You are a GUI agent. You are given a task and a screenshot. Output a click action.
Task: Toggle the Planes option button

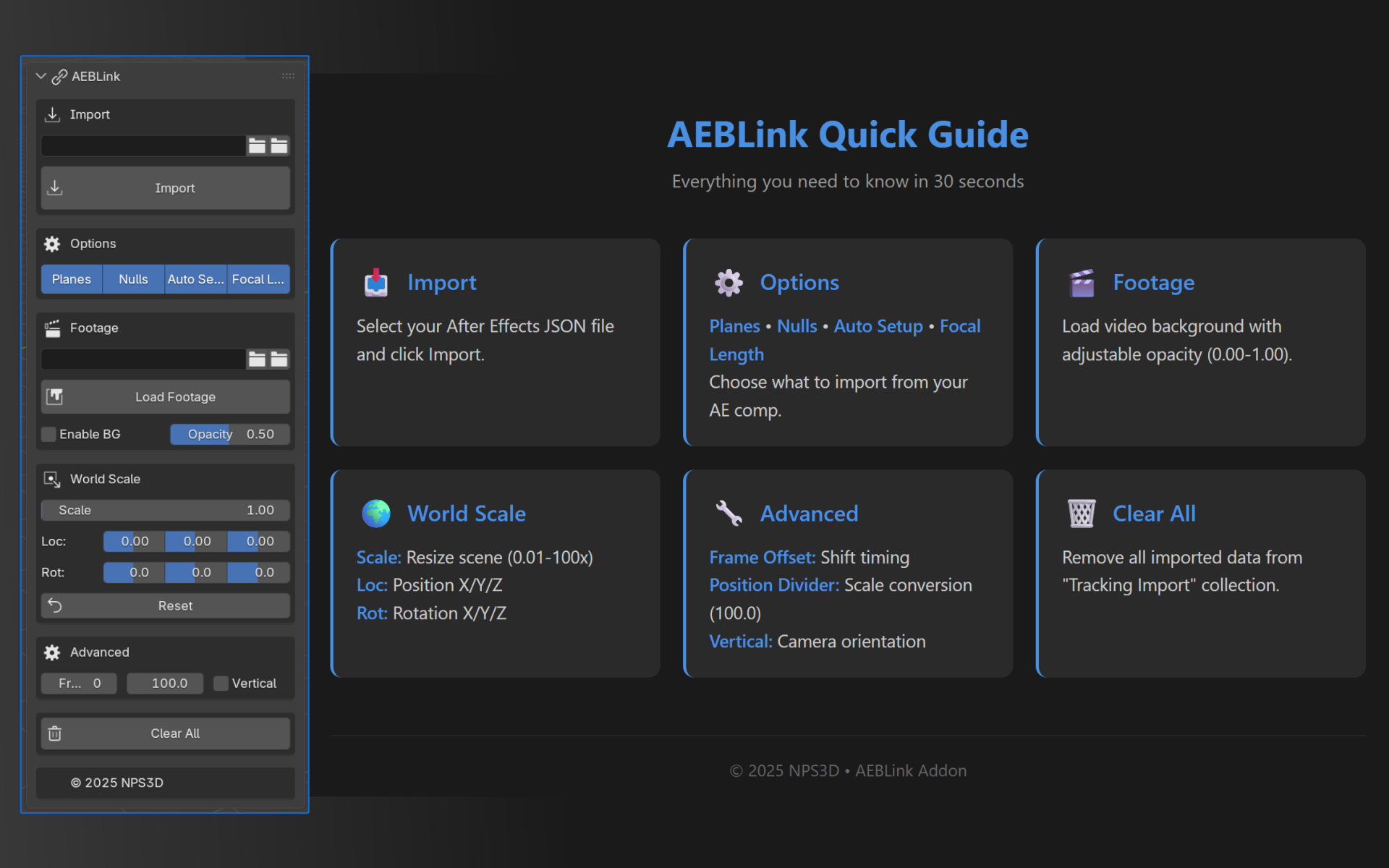coord(72,279)
